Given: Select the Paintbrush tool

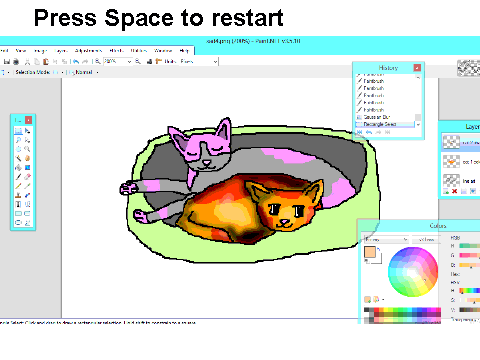Looking at the screenshot, I should 18,177.
